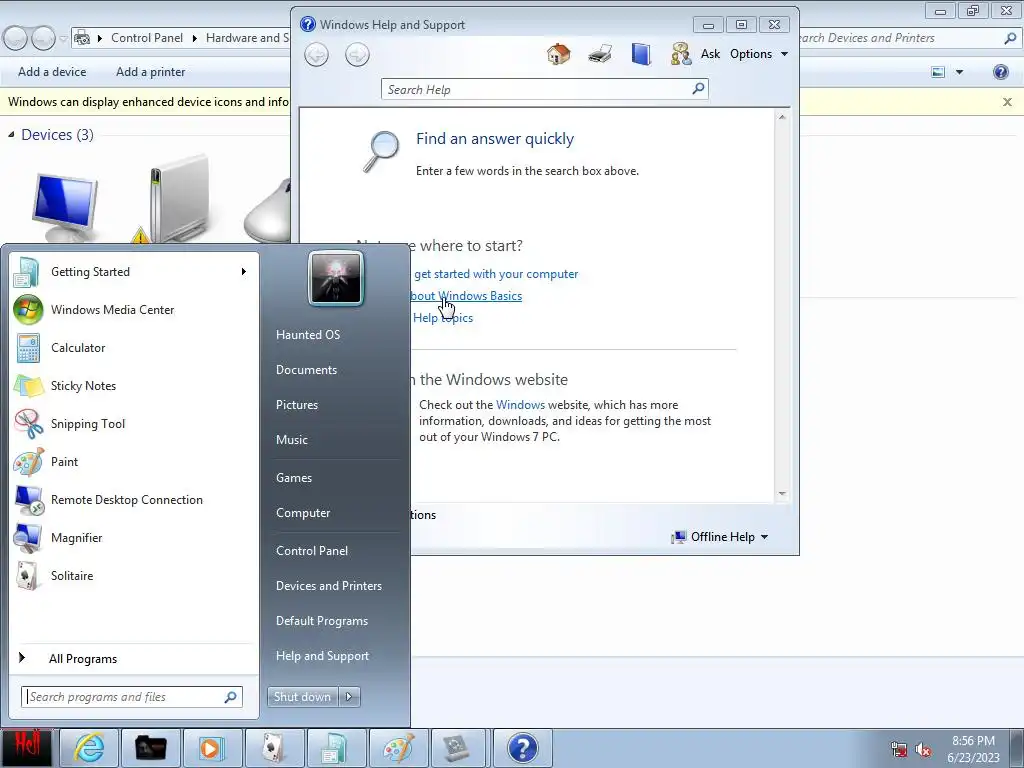This screenshot has height=768, width=1024.
Task: Open Paint from the Start menu
Action: pyautogui.click(x=134, y=461)
